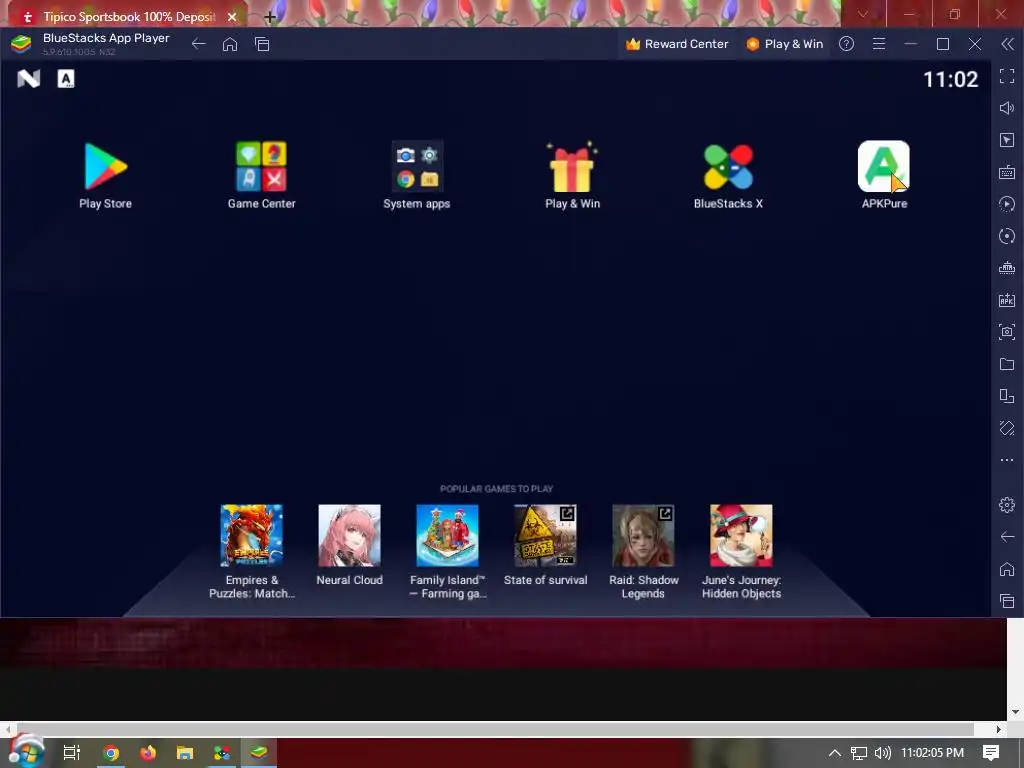Click the N notification icon in status bar
This screenshot has height=768, width=1024.
[x=29, y=79]
